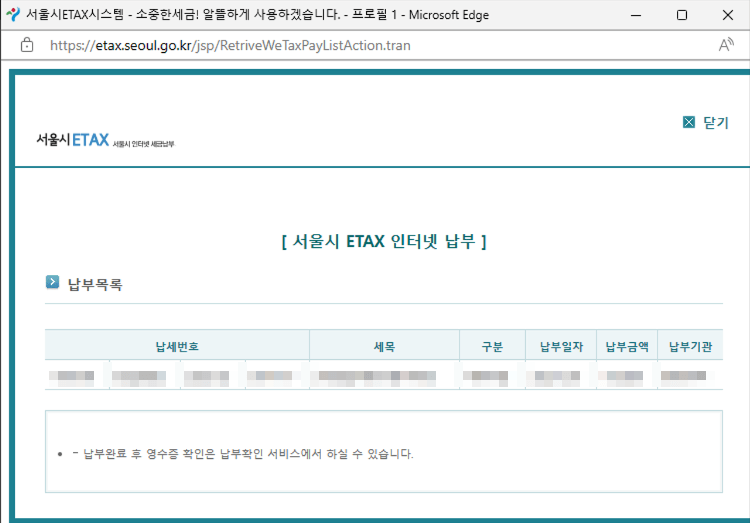Click the etax.seoul.go.kr URL address field
The image size is (750, 523).
tap(230, 45)
